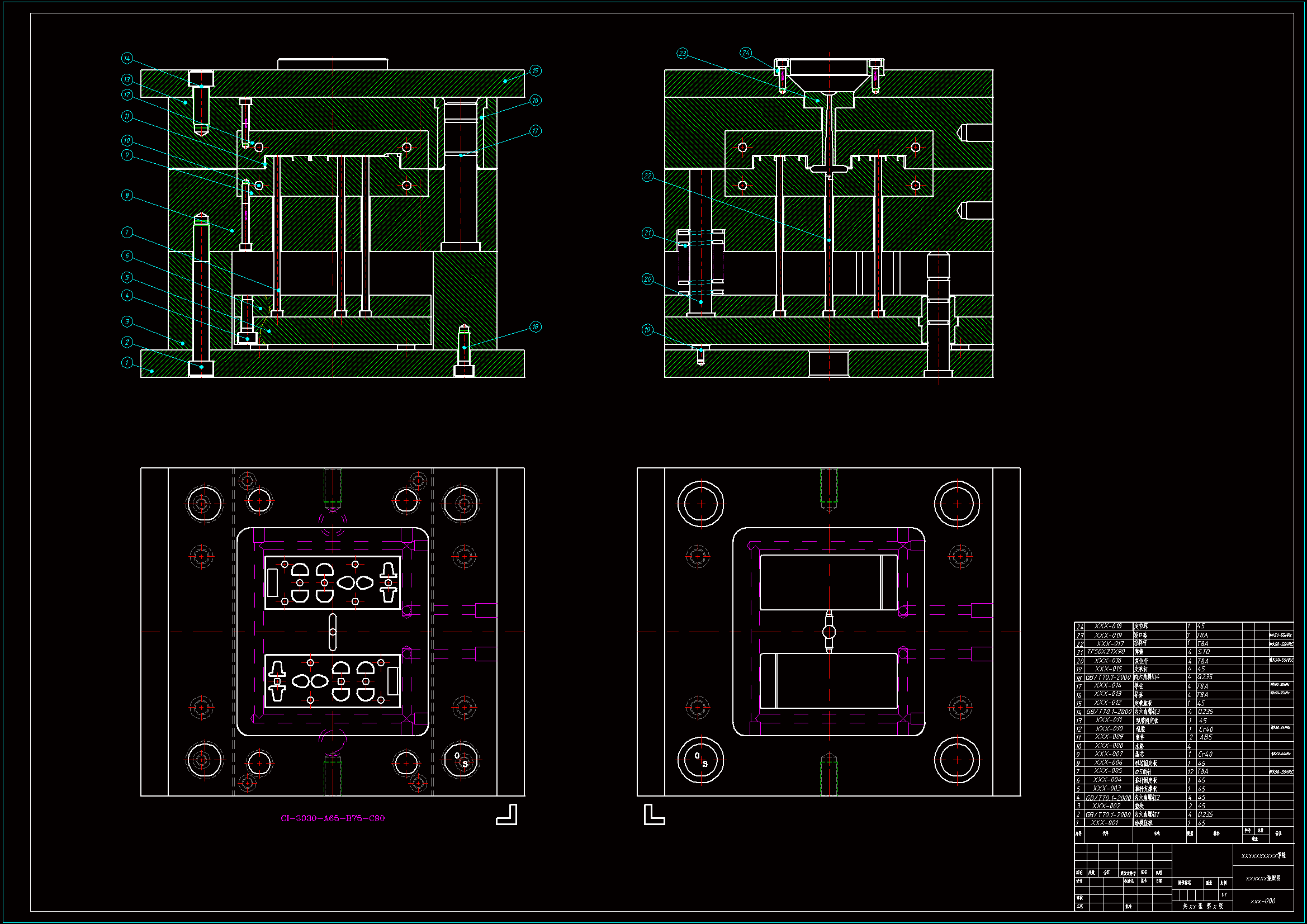Image resolution: width=1307 pixels, height=924 pixels.
Task: Select balloon number 17 marker
Action: coord(535,131)
